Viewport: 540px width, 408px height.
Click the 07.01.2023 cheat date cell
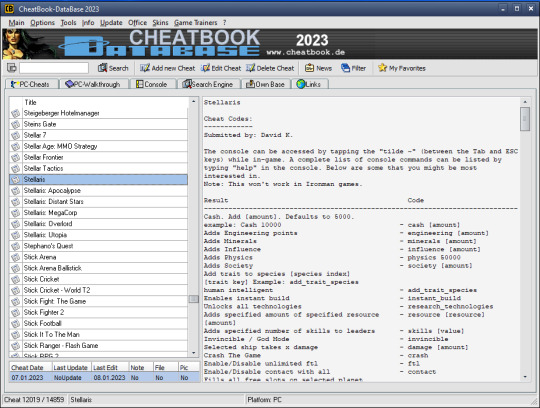(31, 378)
